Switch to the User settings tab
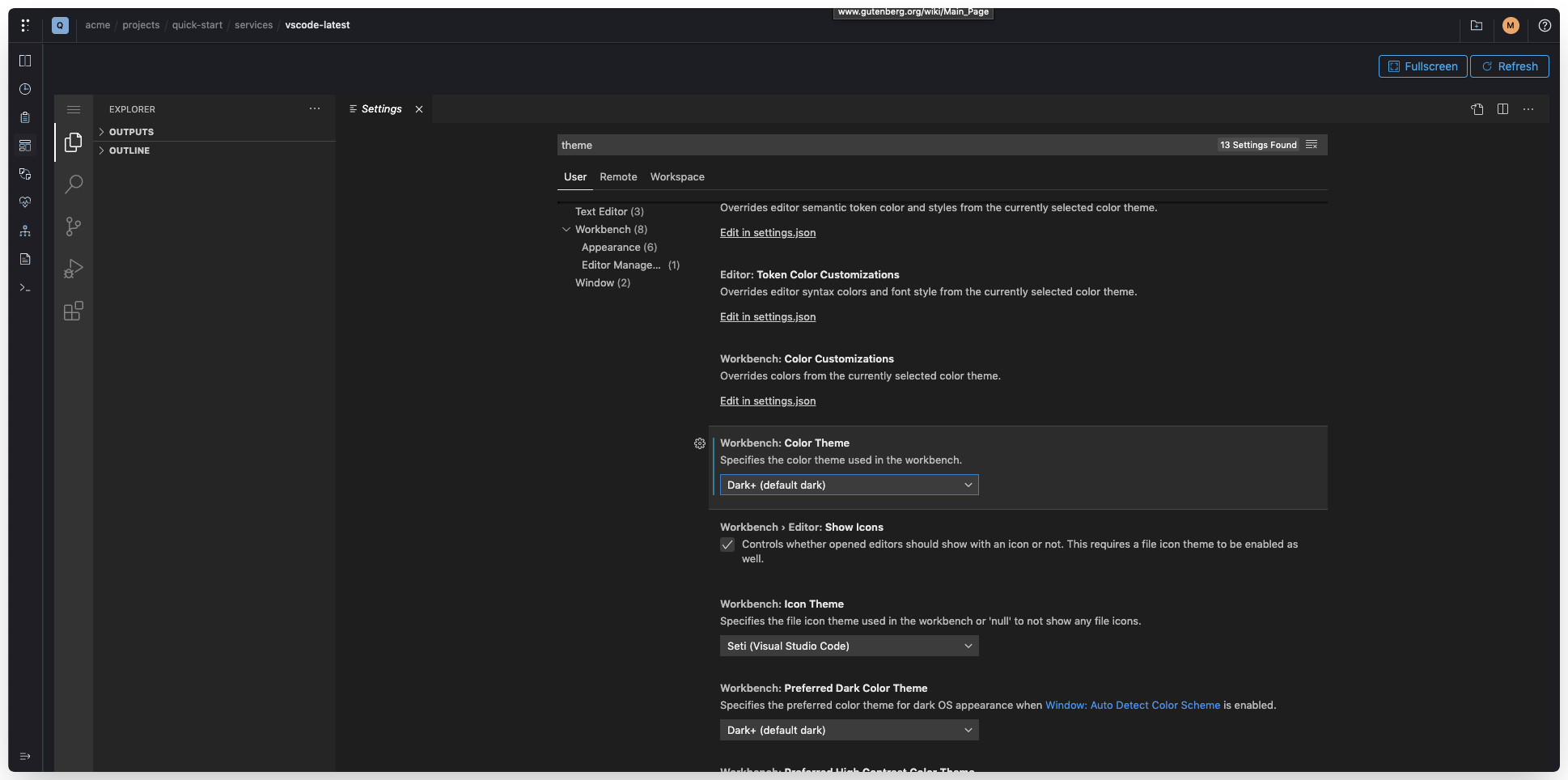This screenshot has height=780, width=1568. [575, 176]
